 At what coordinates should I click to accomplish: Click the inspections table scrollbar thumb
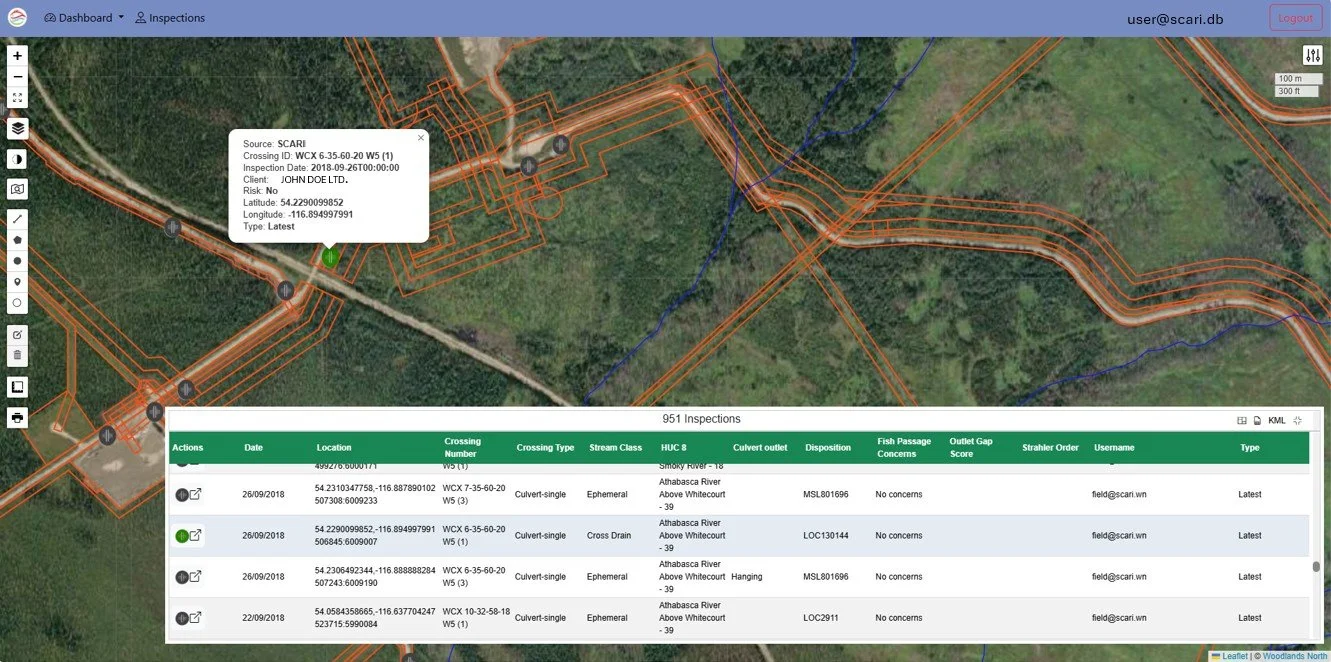[1316, 567]
